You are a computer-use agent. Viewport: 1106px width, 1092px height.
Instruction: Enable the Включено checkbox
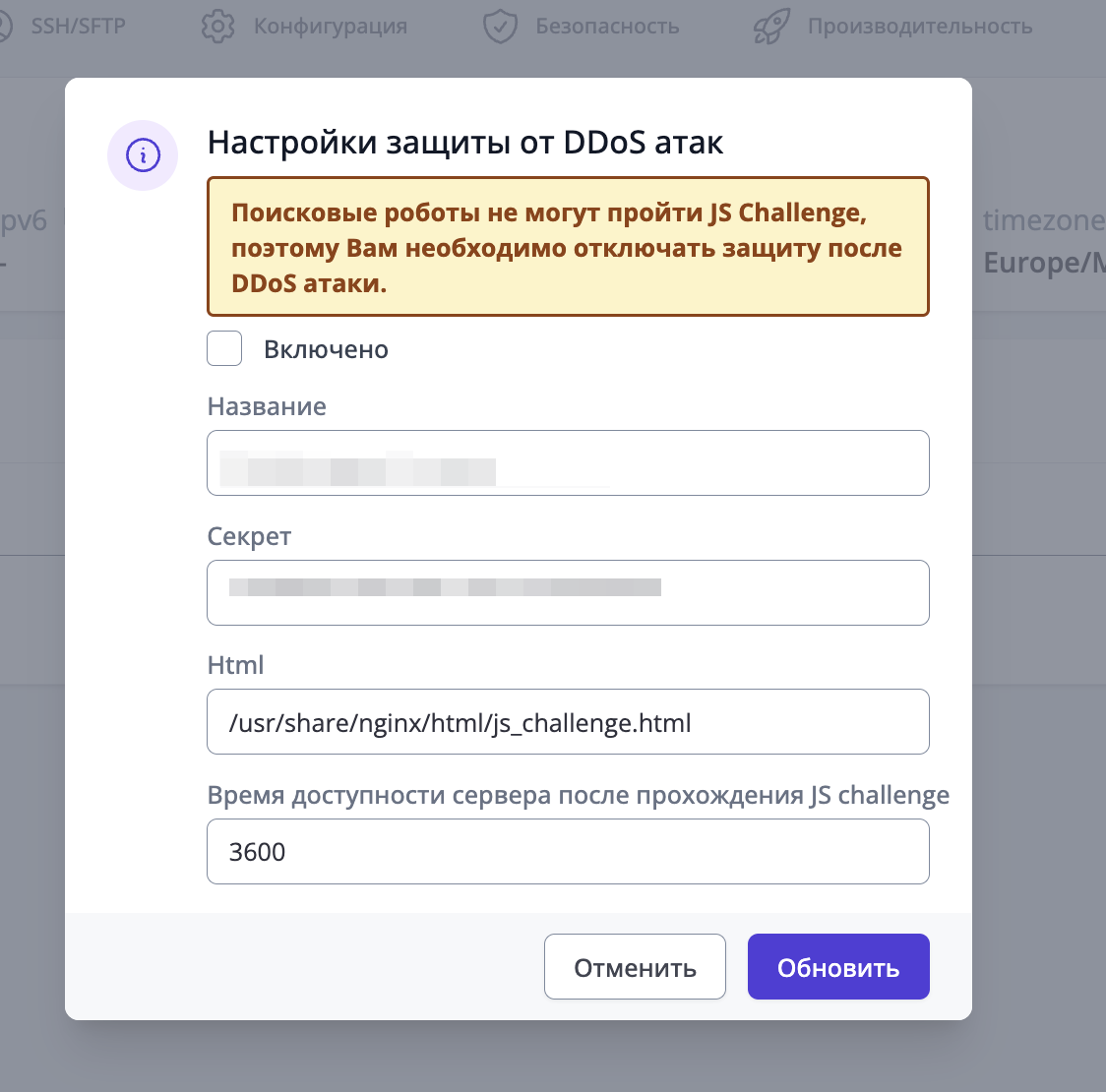[224, 348]
